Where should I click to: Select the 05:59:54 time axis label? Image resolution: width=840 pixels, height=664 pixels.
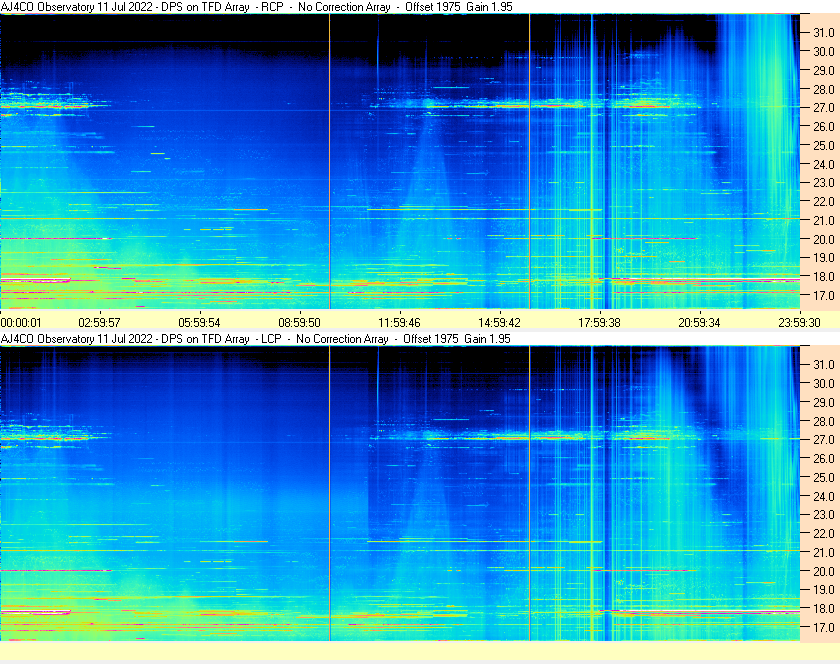pos(199,323)
